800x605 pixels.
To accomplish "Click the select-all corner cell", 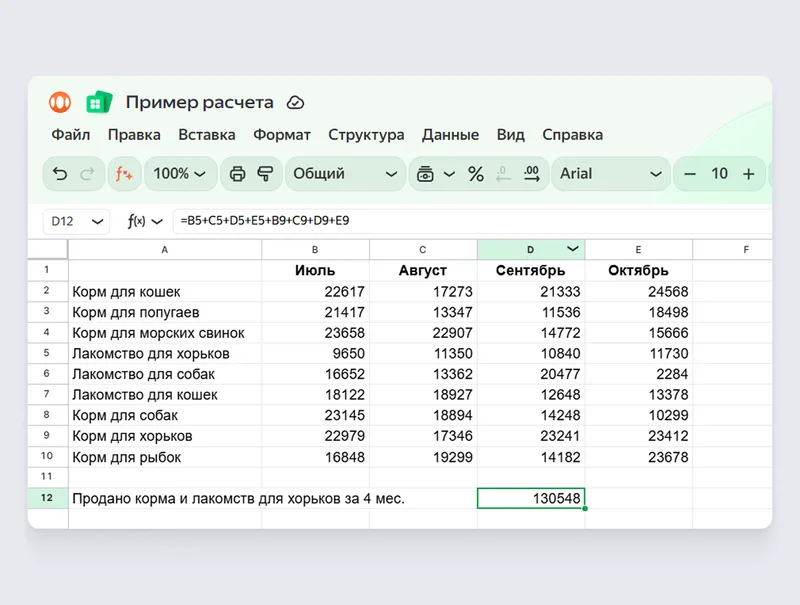I will 47,249.
